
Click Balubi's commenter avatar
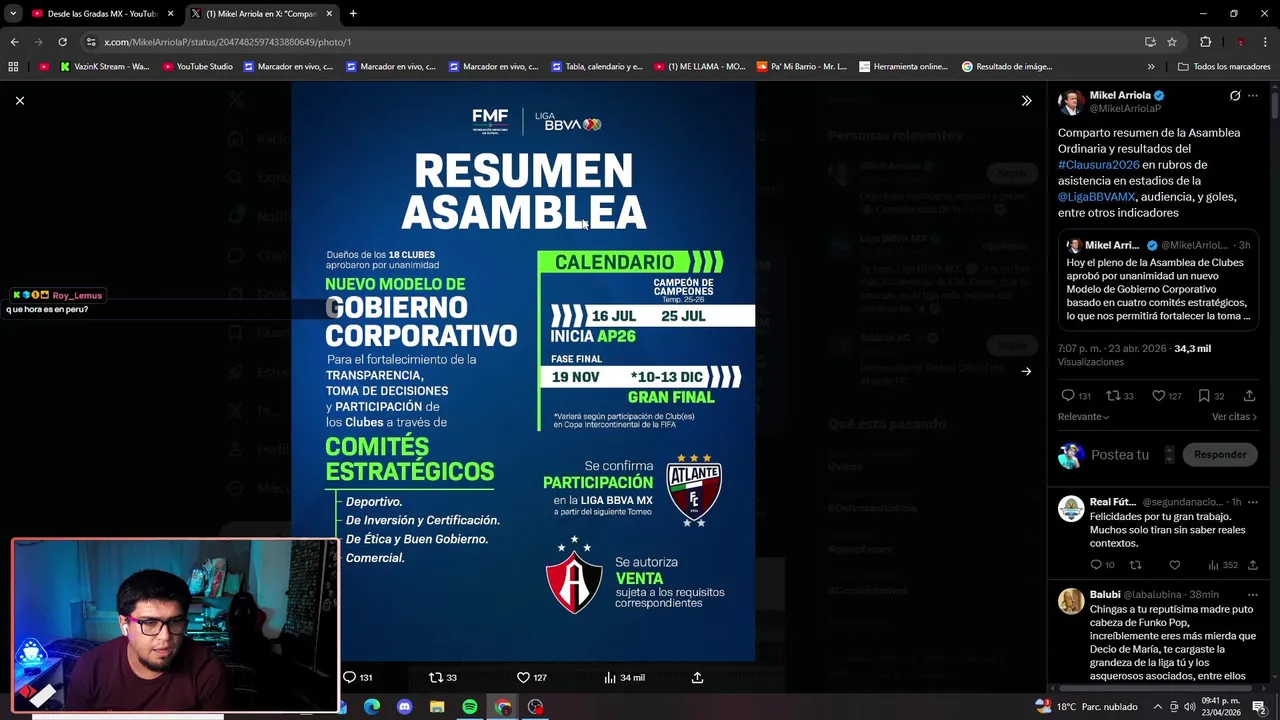point(1071,600)
